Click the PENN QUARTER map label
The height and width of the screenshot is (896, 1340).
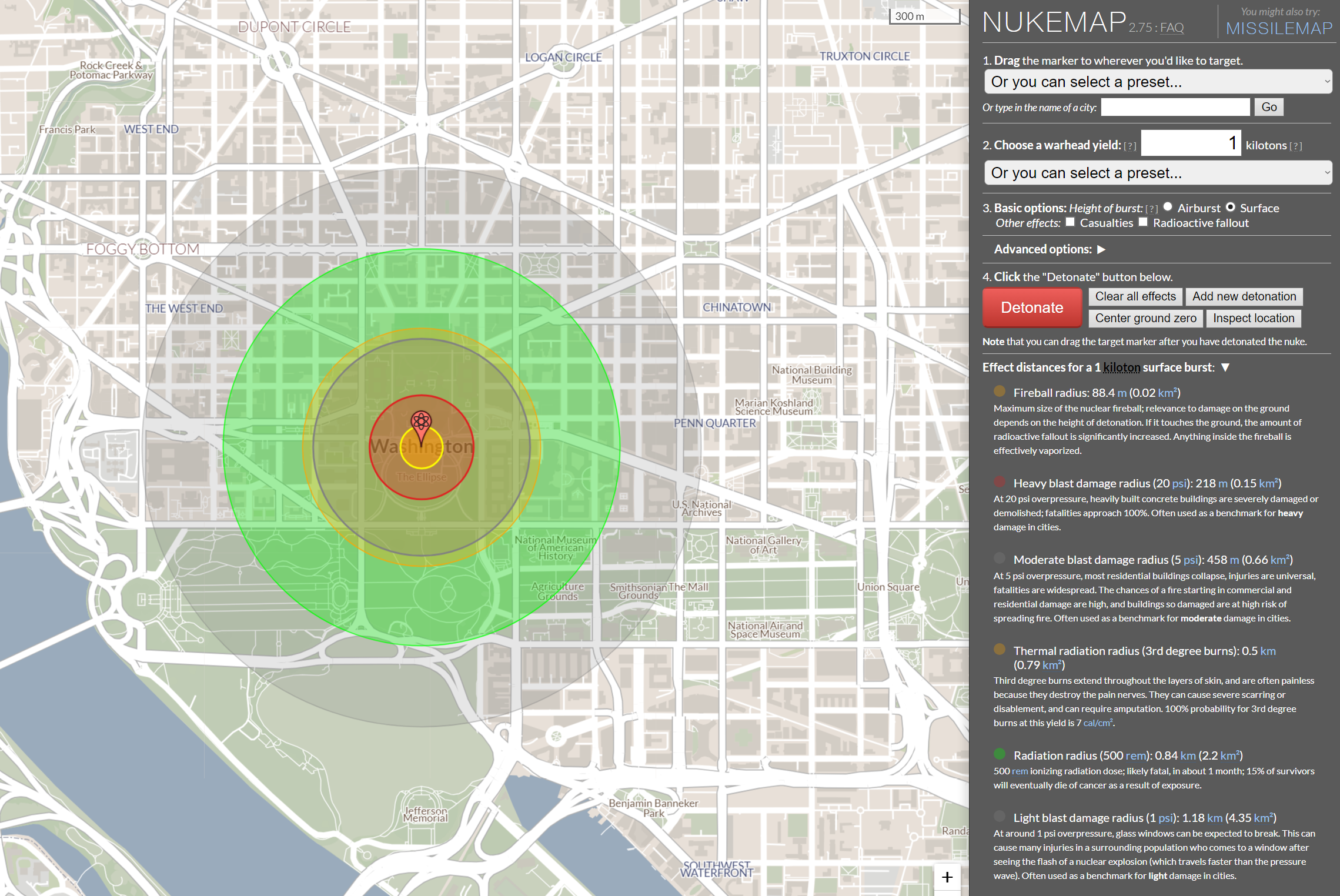(714, 423)
